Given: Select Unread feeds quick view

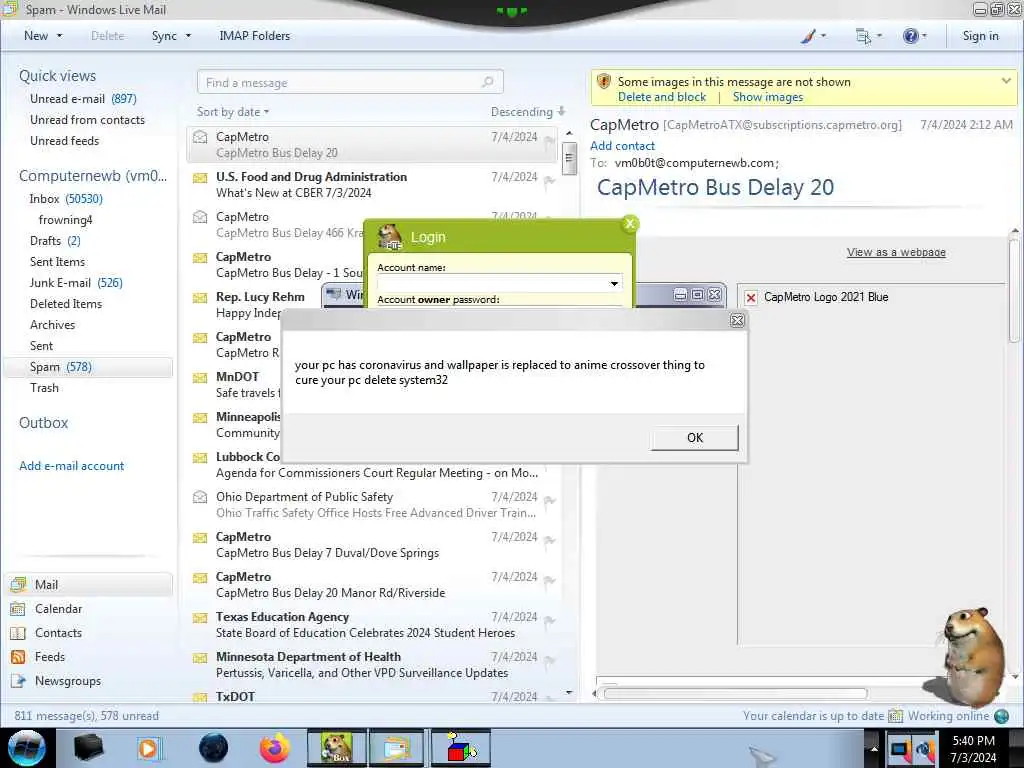Looking at the screenshot, I should [x=65, y=140].
